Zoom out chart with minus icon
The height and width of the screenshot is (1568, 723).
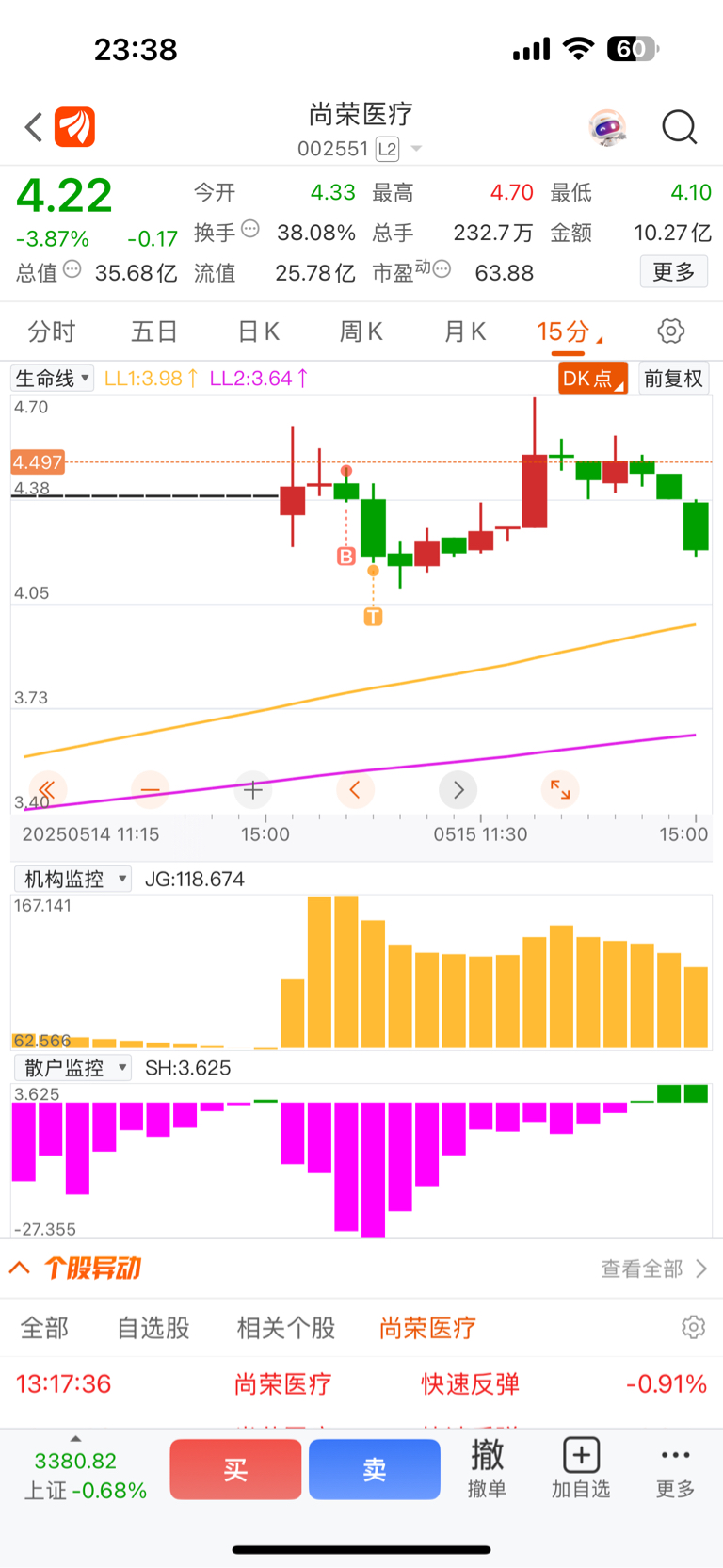point(150,789)
